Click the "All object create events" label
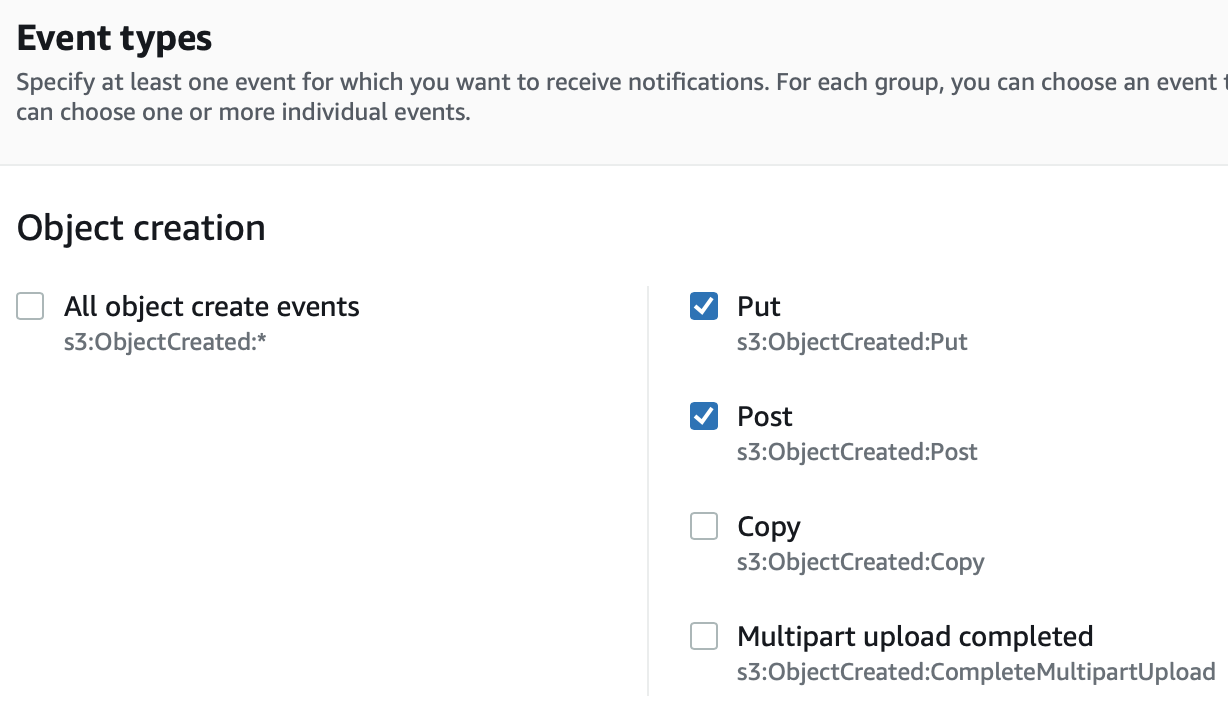Viewport: 1228px width, 702px height. click(211, 306)
